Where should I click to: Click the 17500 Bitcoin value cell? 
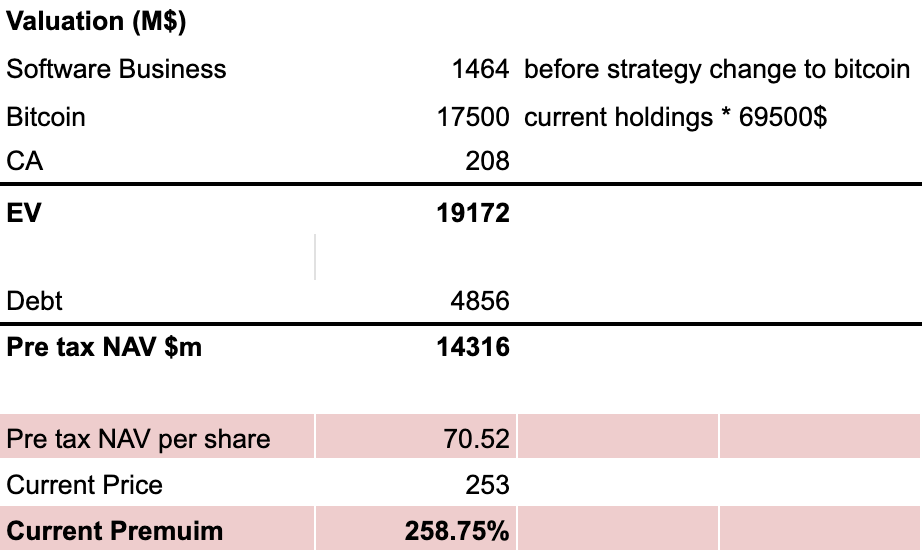pyautogui.click(x=473, y=117)
